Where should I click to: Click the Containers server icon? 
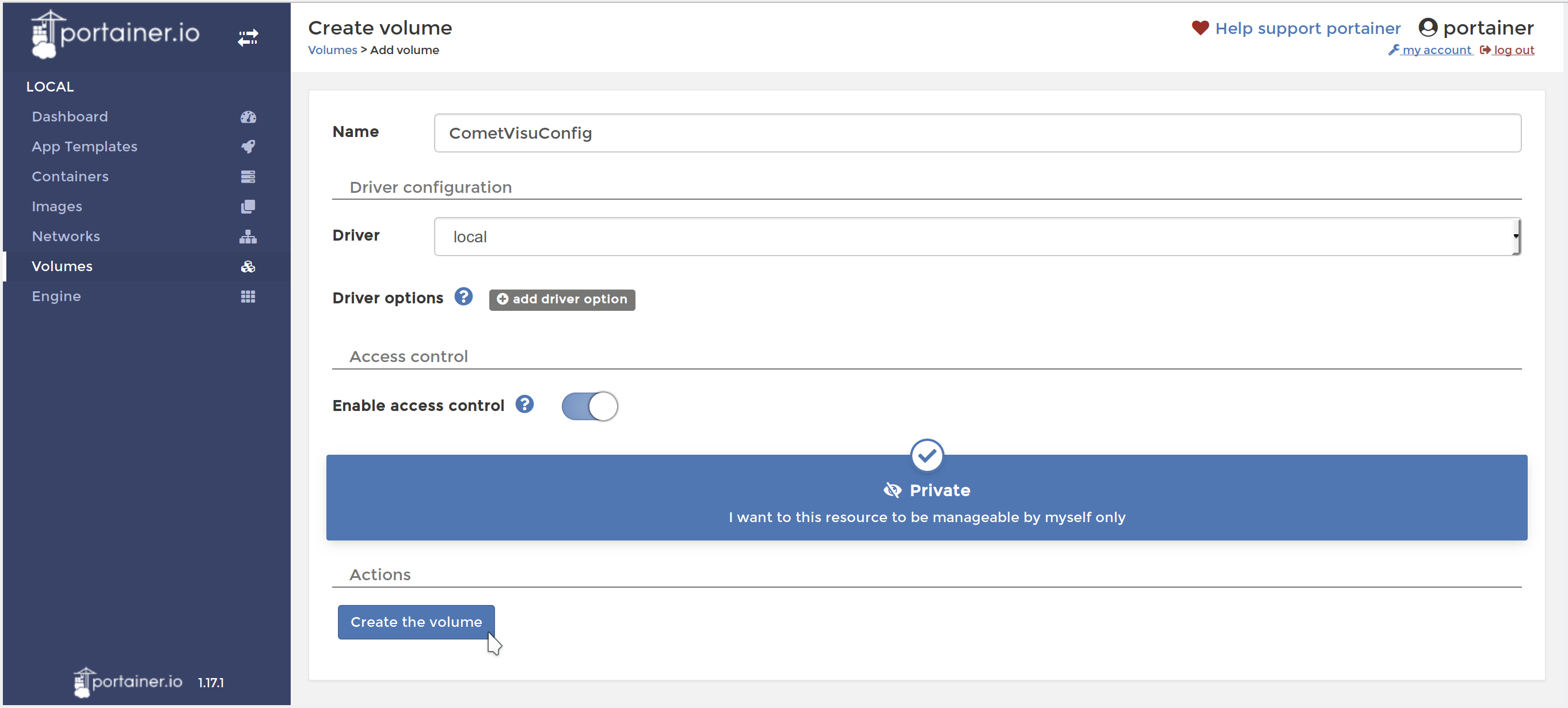coord(248,177)
